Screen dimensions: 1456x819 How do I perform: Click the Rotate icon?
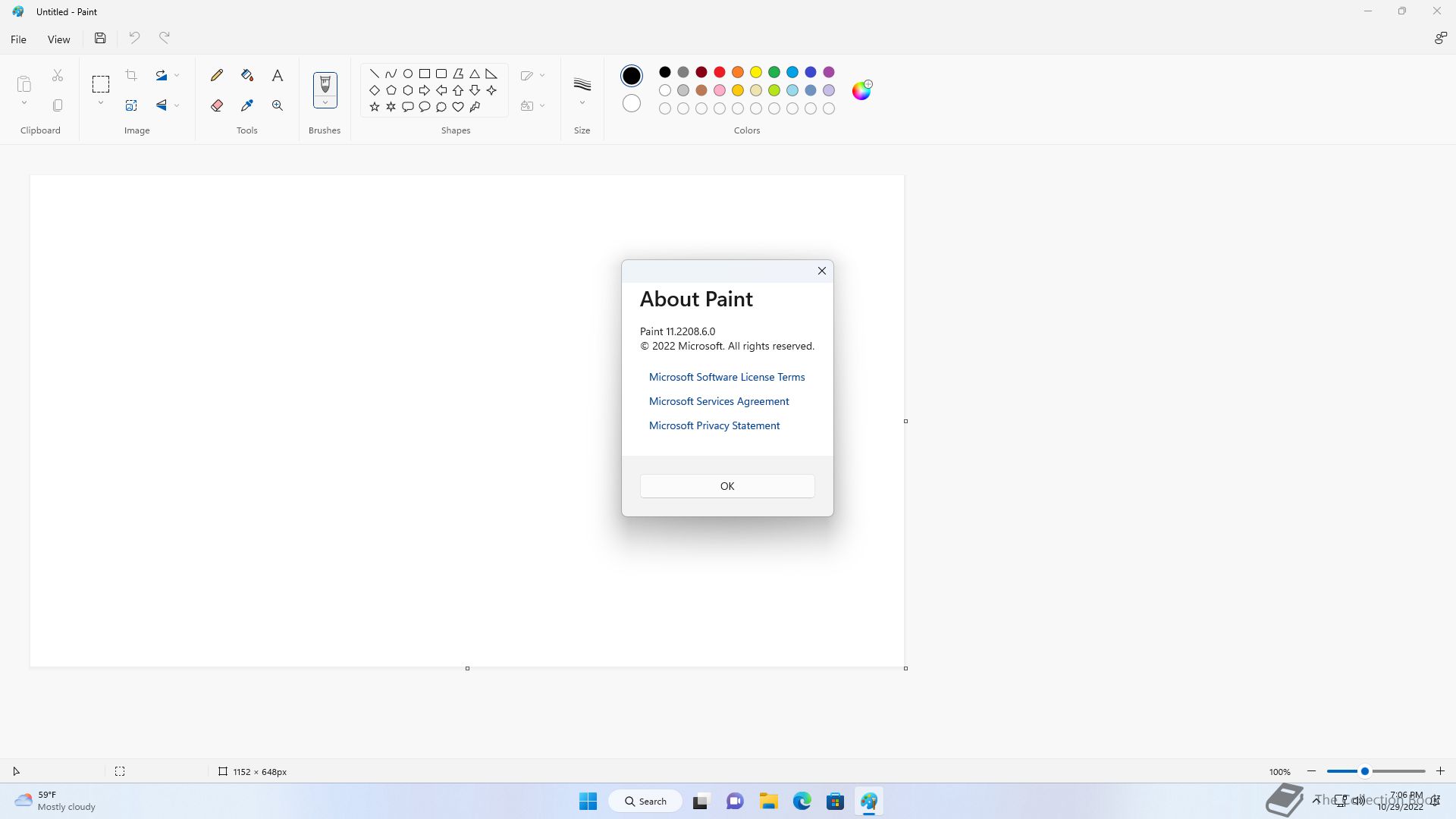coord(162,75)
